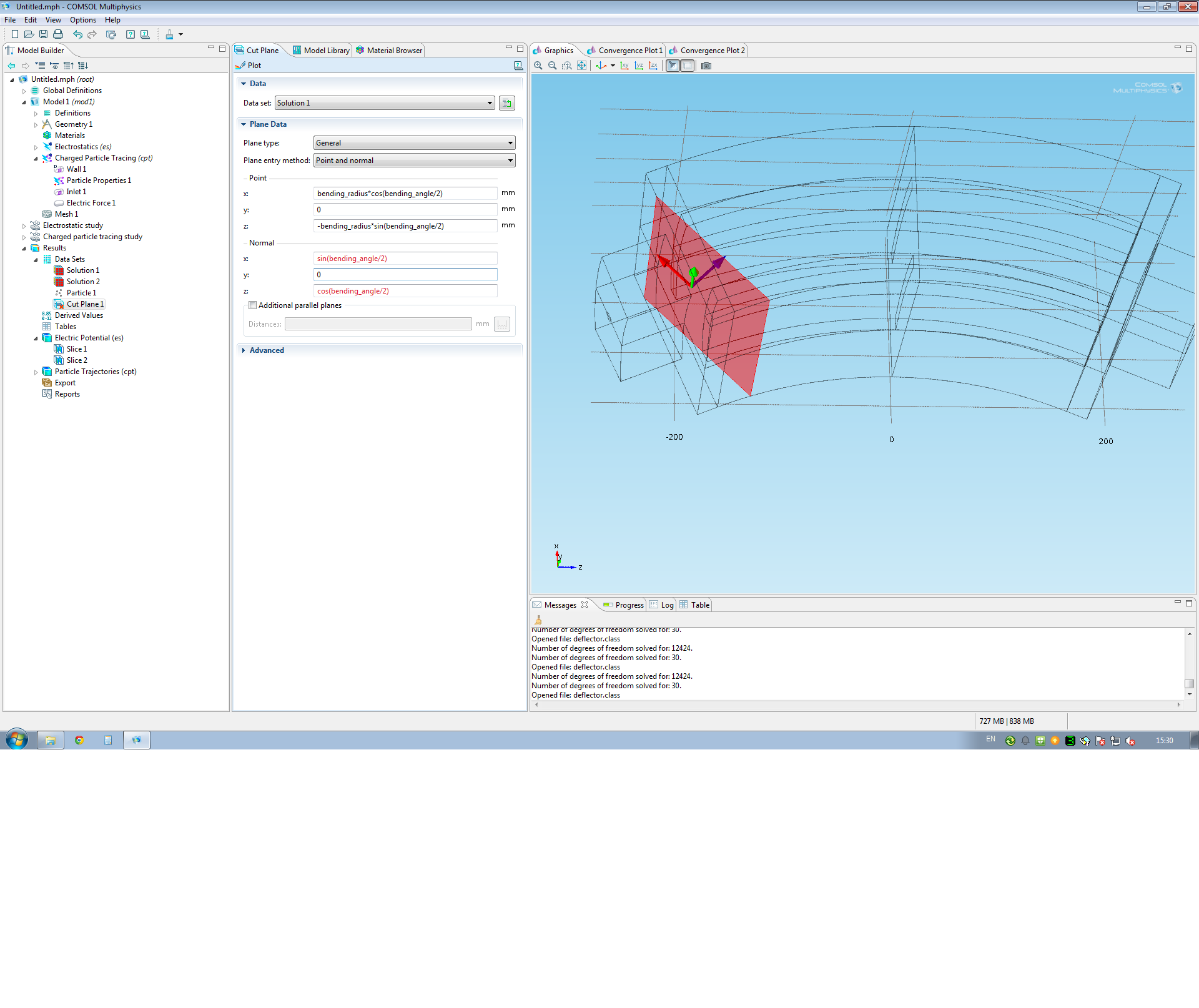Click the Zoom Out icon in Graphics toolbar
Viewport: 1199px width, 1008px height.
(x=553, y=66)
